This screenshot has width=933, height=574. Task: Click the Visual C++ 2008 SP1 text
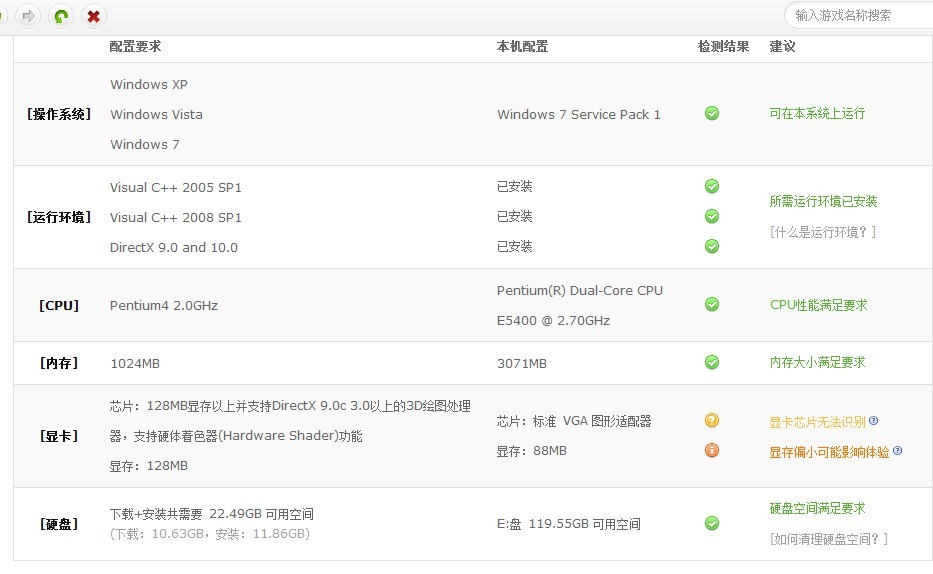coord(176,218)
